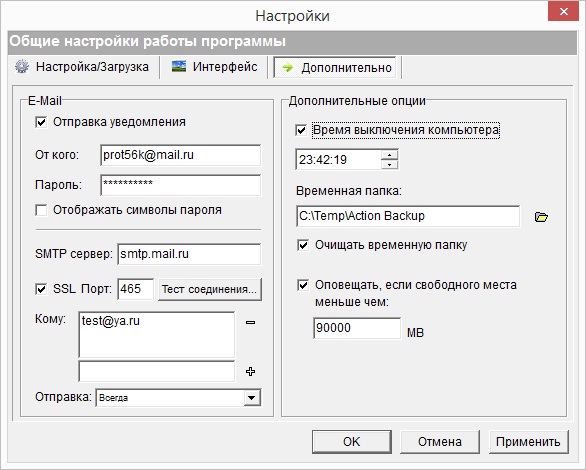This screenshot has height=470, width=586.
Task: Select test@ya.ru in the Кому list
Action: 111,321
